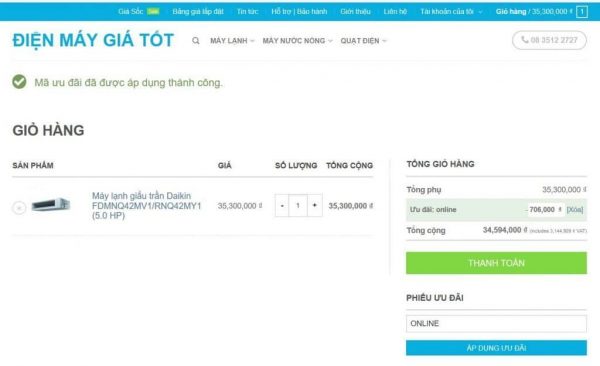Open the cart count icon in top bar
Screen dimensions: 600x366
[x=582, y=11]
